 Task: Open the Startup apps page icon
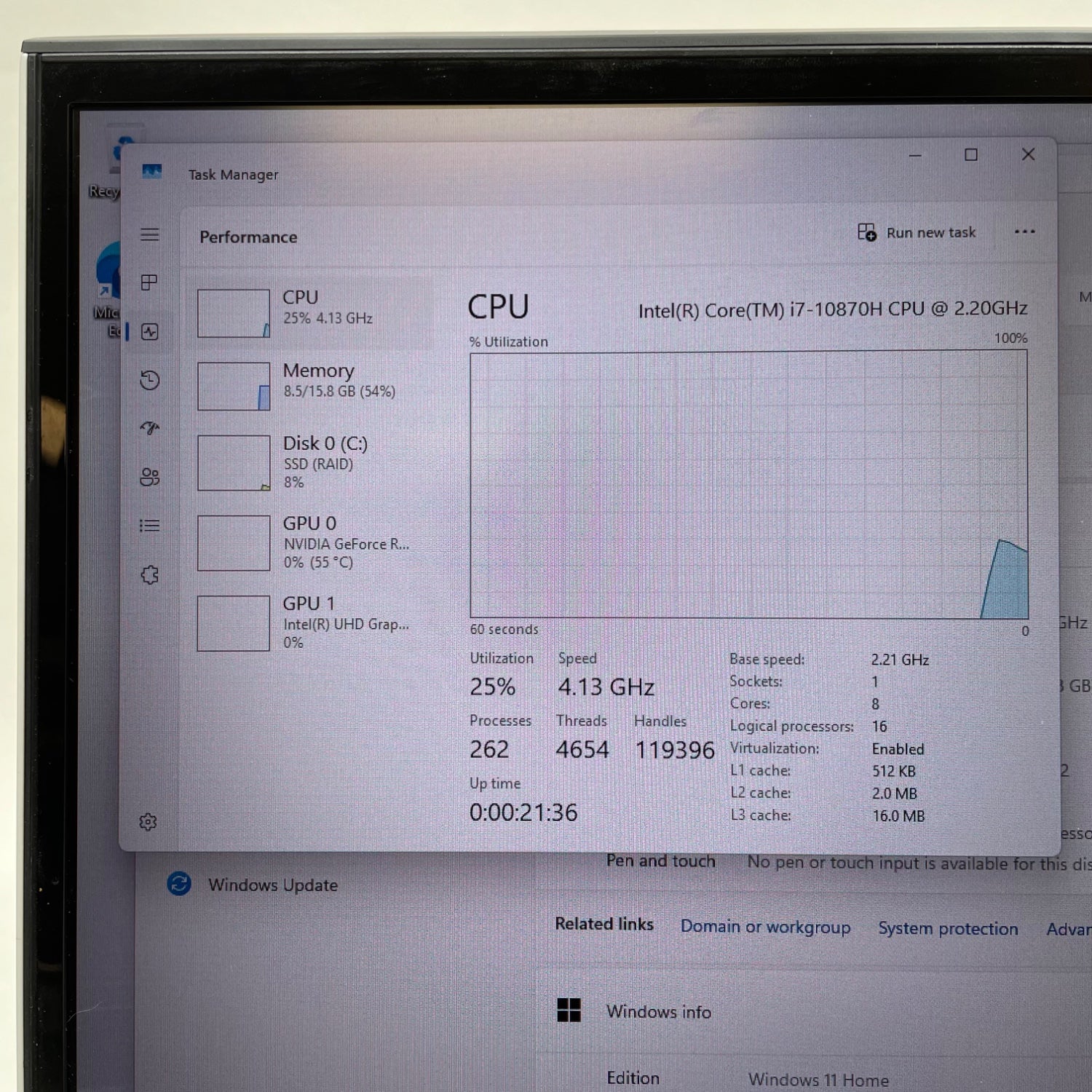click(150, 429)
